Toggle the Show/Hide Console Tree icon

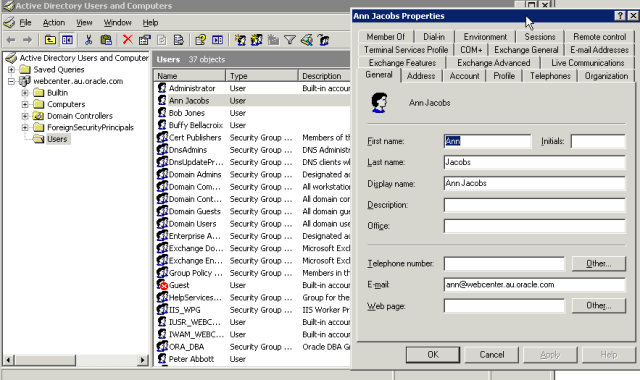tap(67, 40)
